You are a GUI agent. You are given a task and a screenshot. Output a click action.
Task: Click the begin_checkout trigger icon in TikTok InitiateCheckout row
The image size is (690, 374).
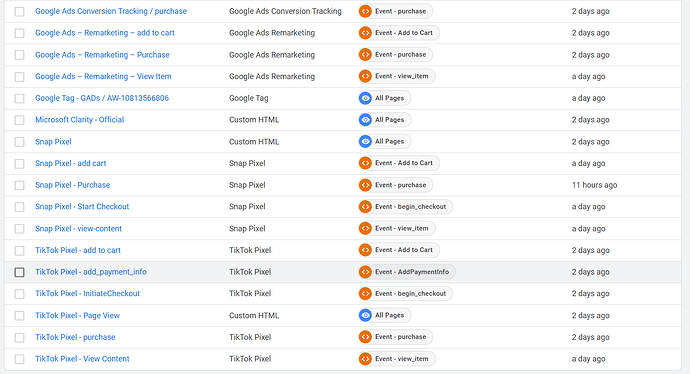point(365,293)
